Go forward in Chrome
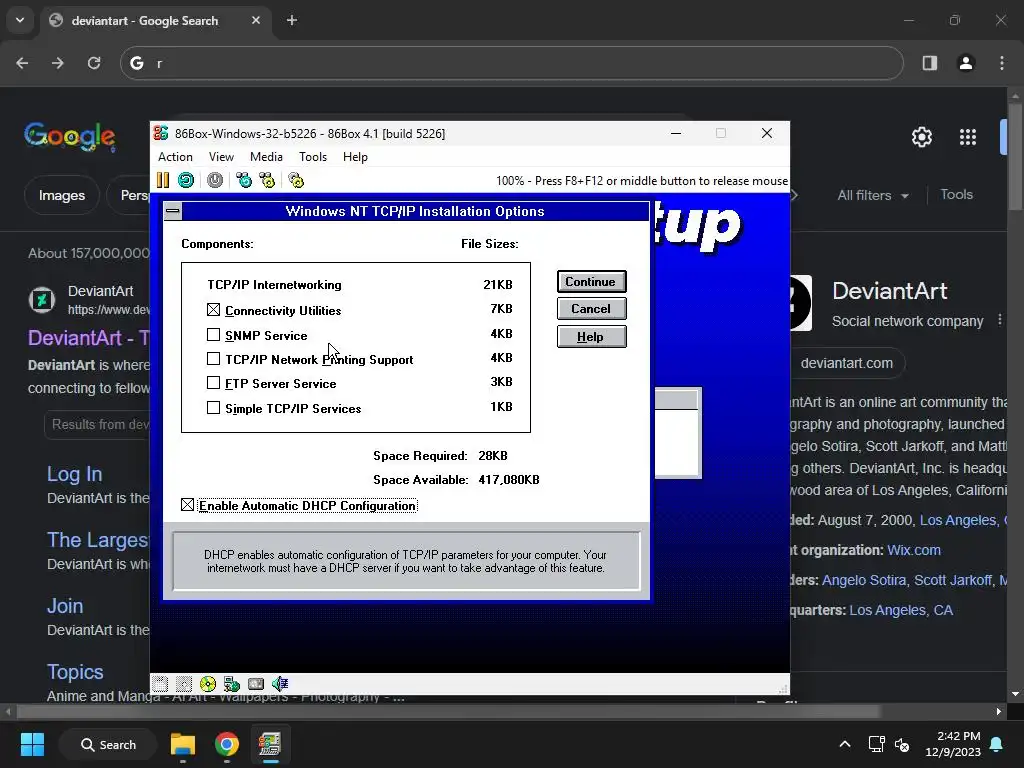The image size is (1024, 768). click(x=58, y=63)
